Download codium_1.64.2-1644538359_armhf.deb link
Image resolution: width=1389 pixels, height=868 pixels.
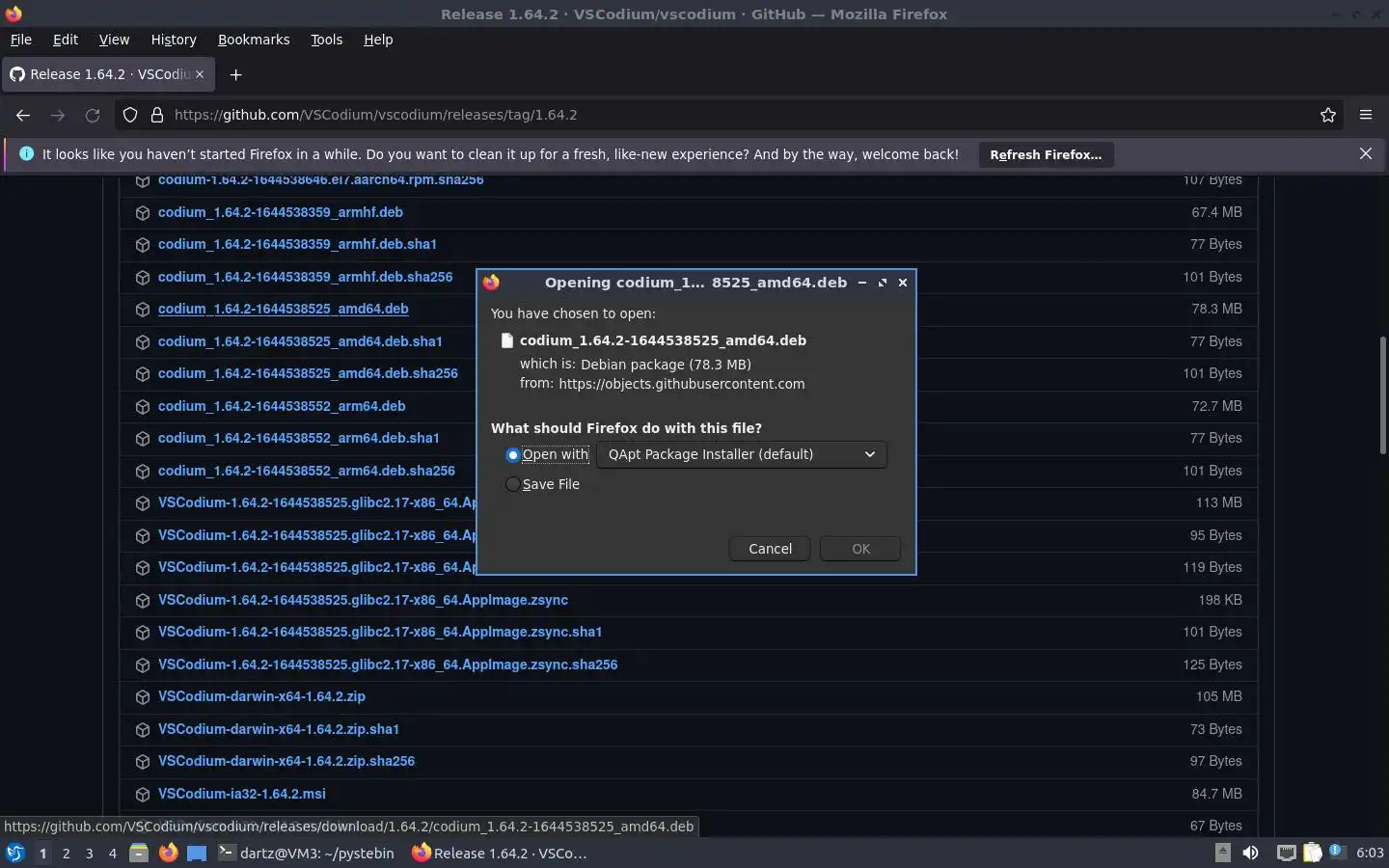pyautogui.click(x=281, y=212)
